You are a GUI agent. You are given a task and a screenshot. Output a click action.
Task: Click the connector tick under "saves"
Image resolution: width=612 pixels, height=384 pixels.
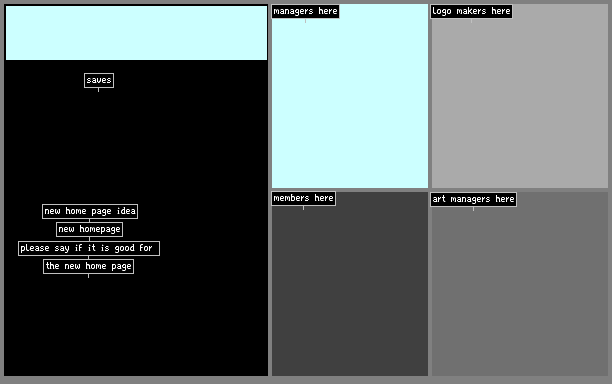(x=98, y=90)
